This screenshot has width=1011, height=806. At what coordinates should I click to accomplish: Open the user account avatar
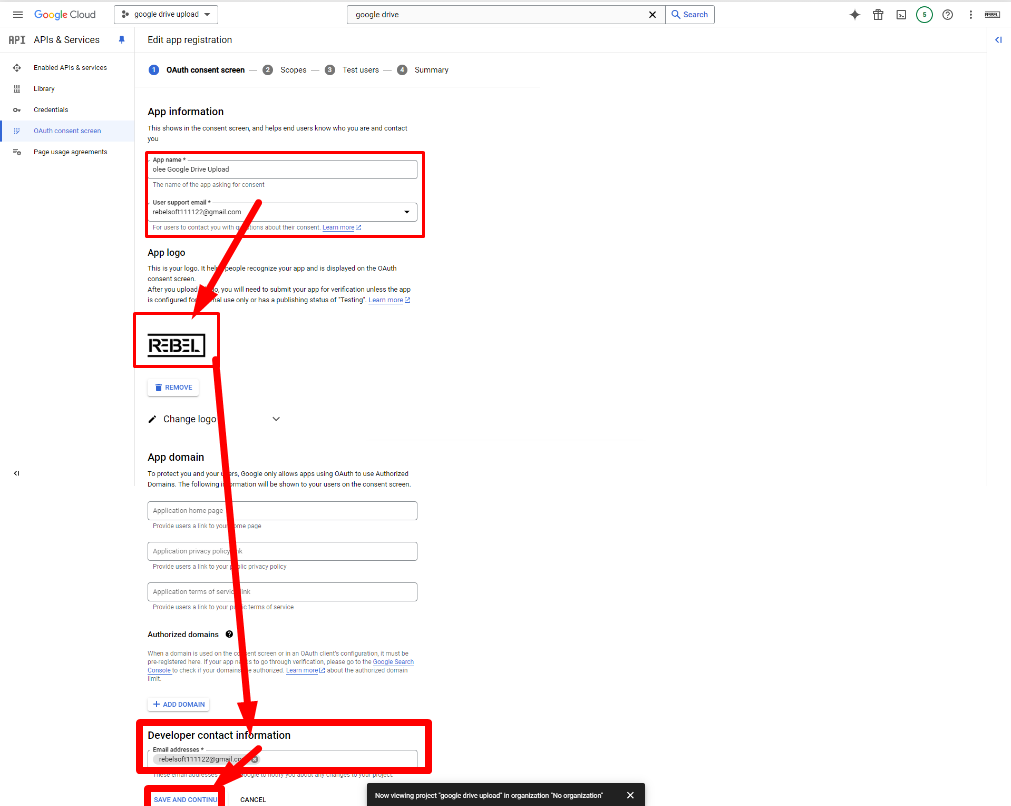point(992,14)
